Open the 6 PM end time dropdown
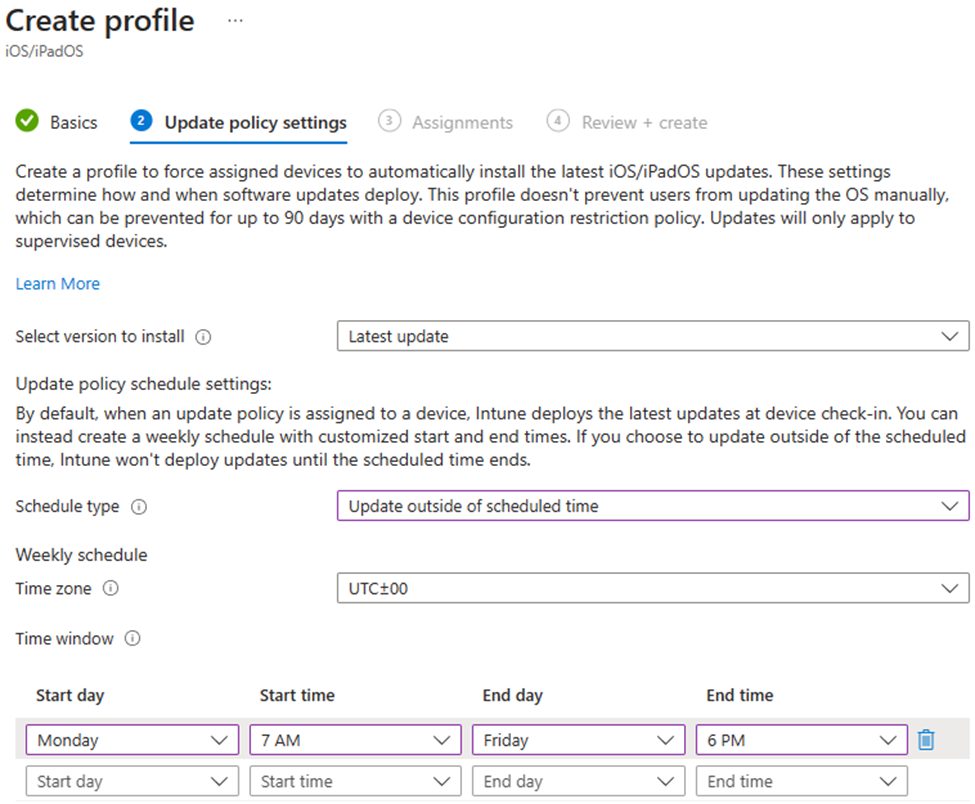The height and width of the screenshot is (804, 975). tap(801, 741)
